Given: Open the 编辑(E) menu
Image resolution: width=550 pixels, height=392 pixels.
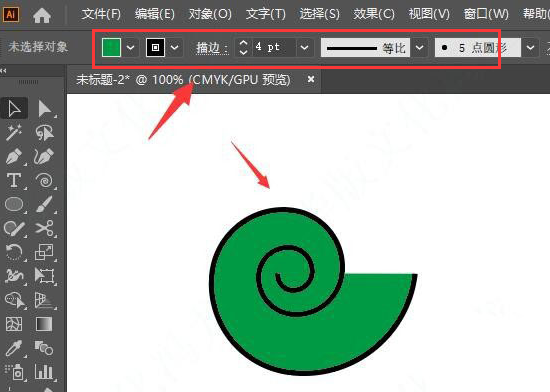Looking at the screenshot, I should (155, 14).
